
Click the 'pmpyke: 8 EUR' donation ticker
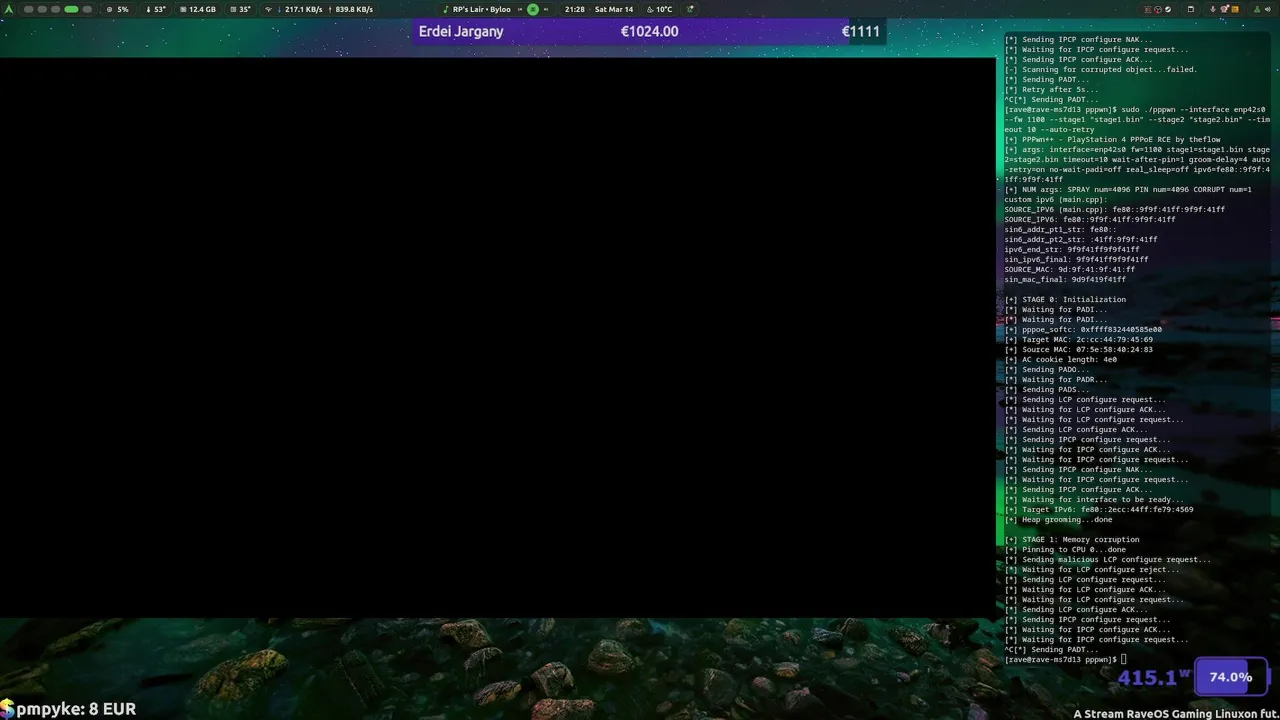click(x=68, y=709)
